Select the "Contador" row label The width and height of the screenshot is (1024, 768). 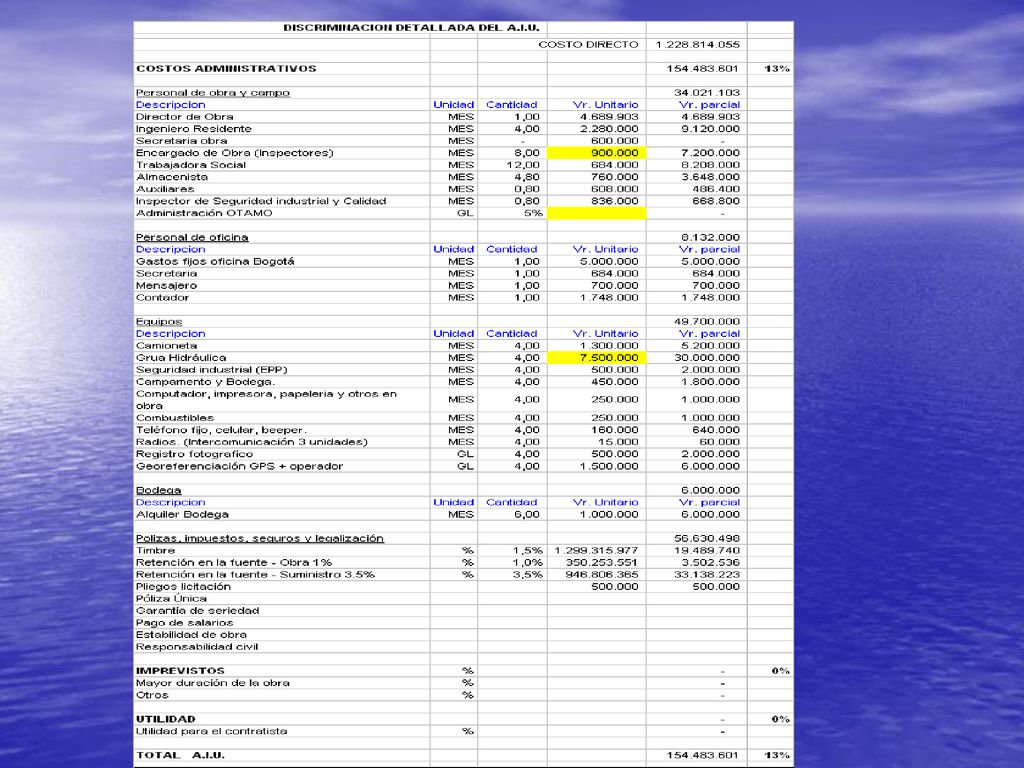click(x=162, y=298)
